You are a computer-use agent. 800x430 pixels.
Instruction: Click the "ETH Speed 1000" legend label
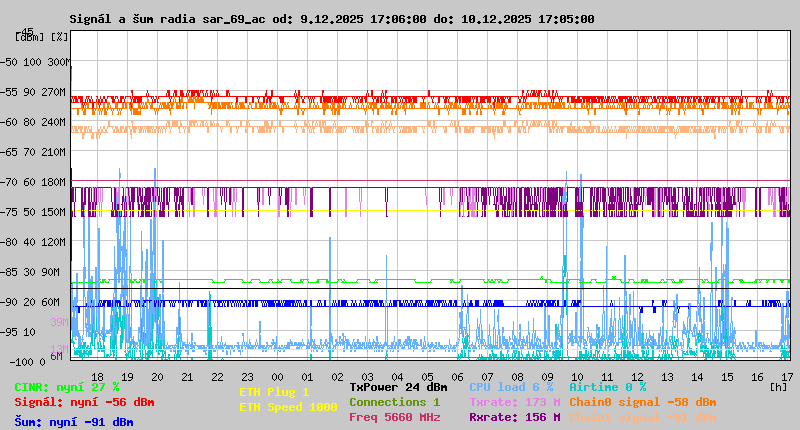point(288,407)
